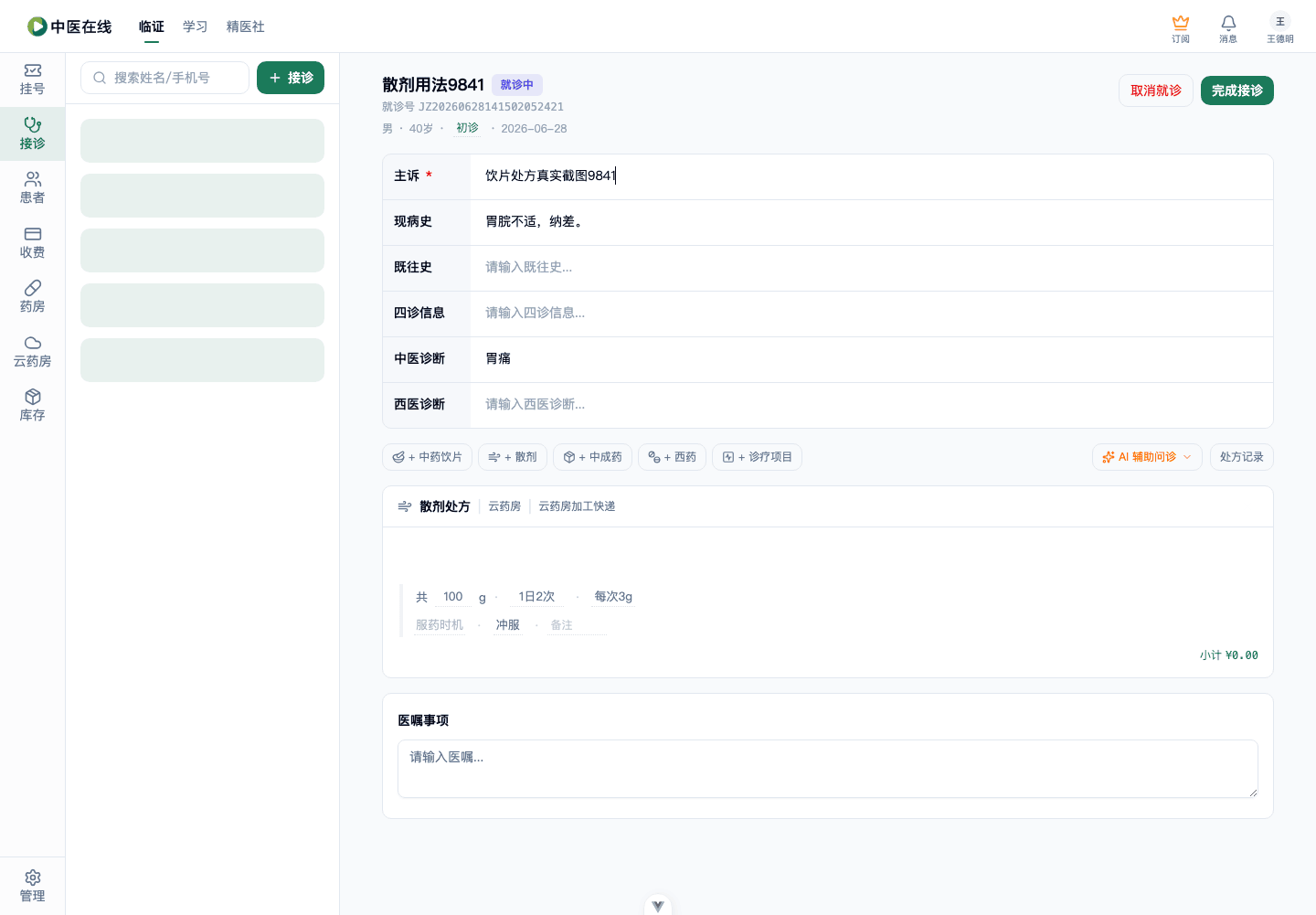
Task: Switch to 临证 tab
Action: coord(152,27)
